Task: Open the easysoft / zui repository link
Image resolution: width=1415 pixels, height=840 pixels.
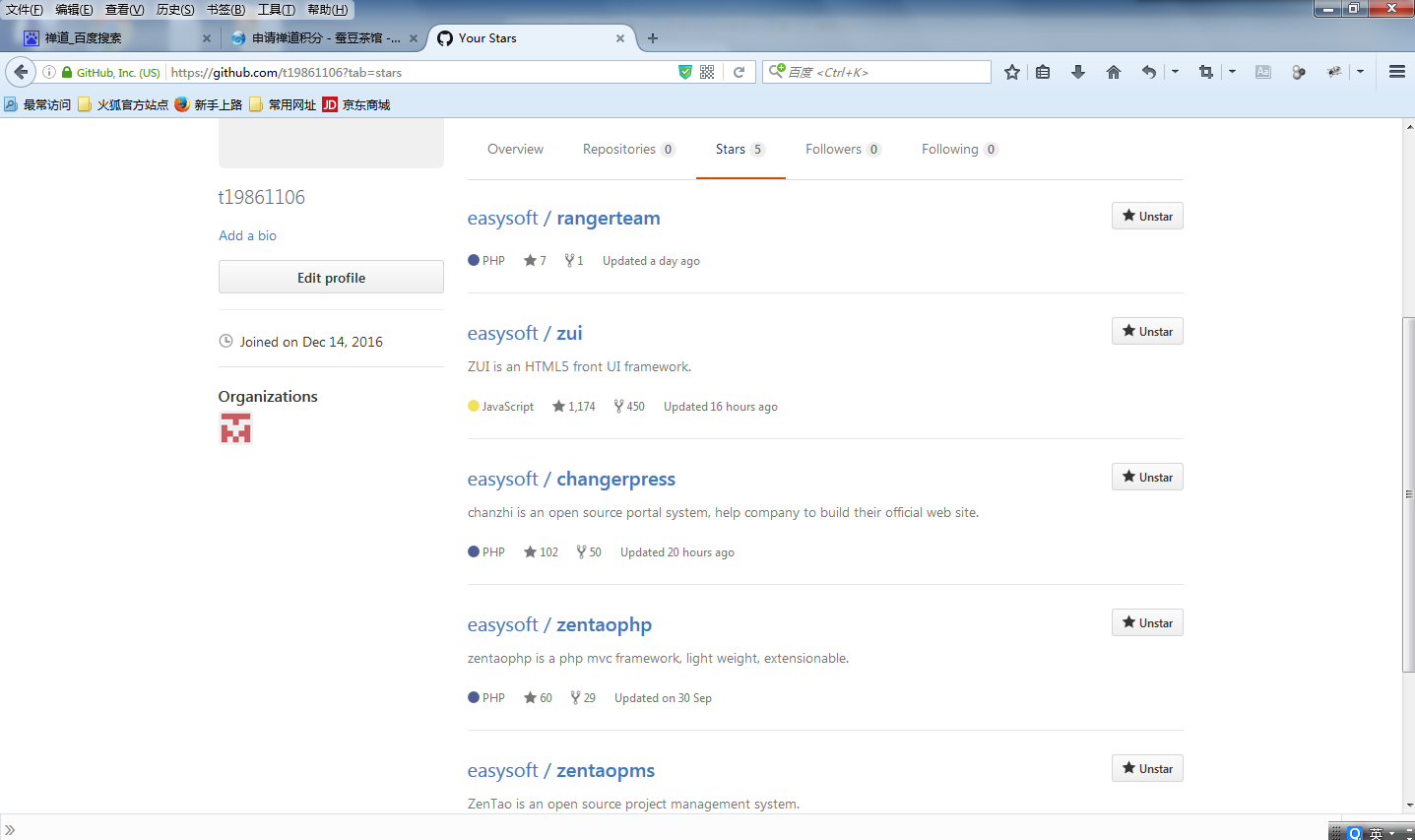Action: [x=525, y=333]
